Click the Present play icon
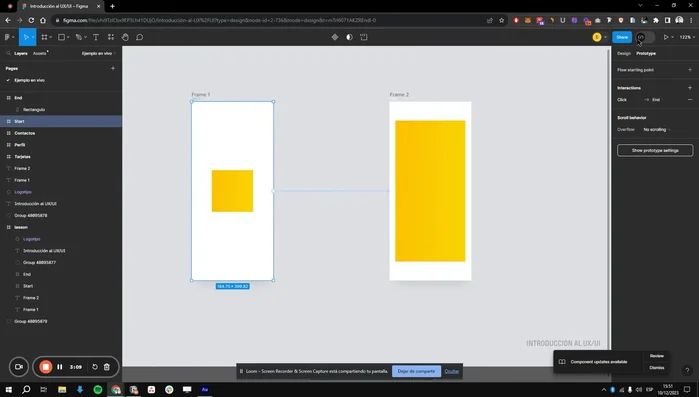This screenshot has height=397, width=699. [666, 37]
